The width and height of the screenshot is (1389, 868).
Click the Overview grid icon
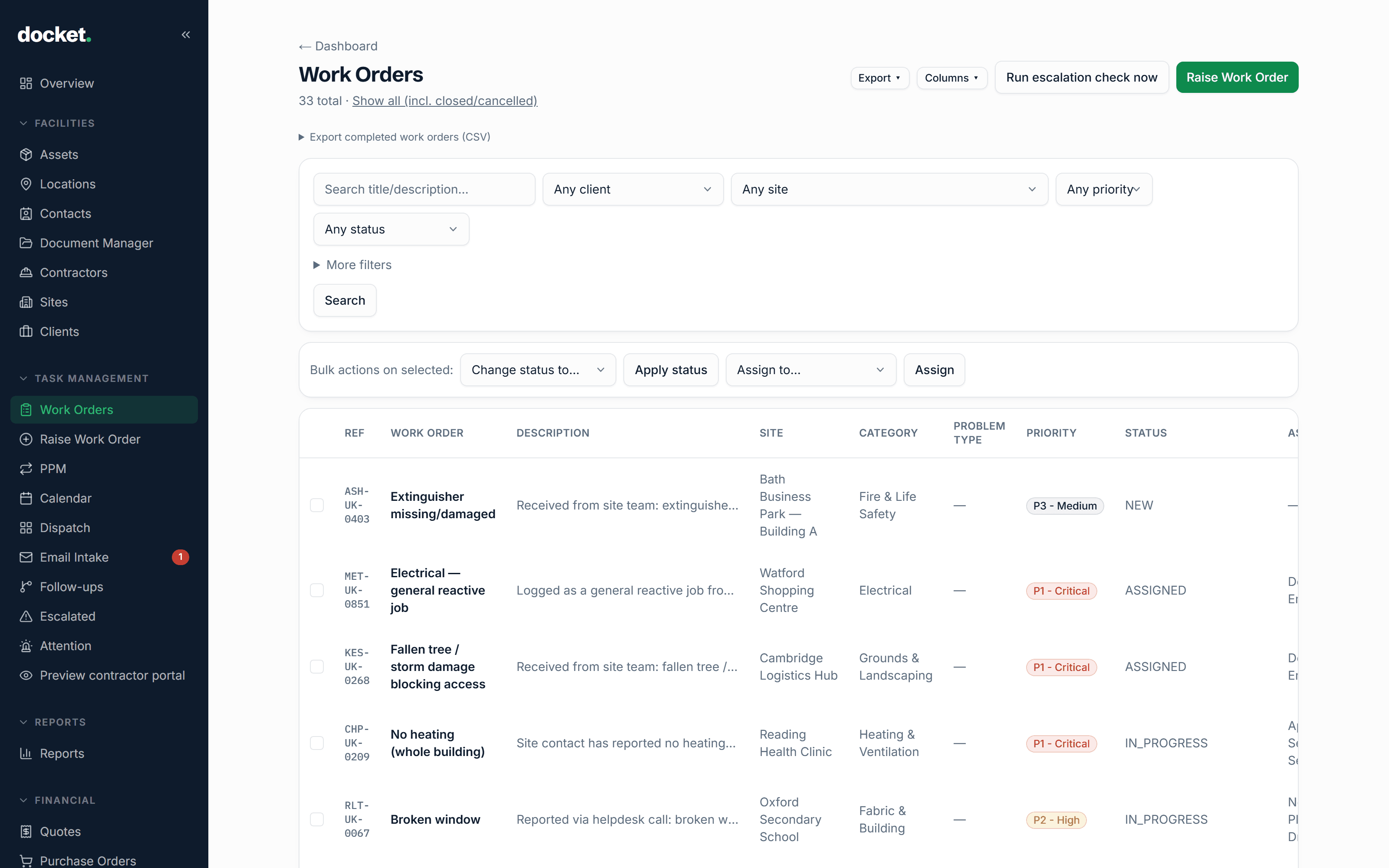point(26,83)
